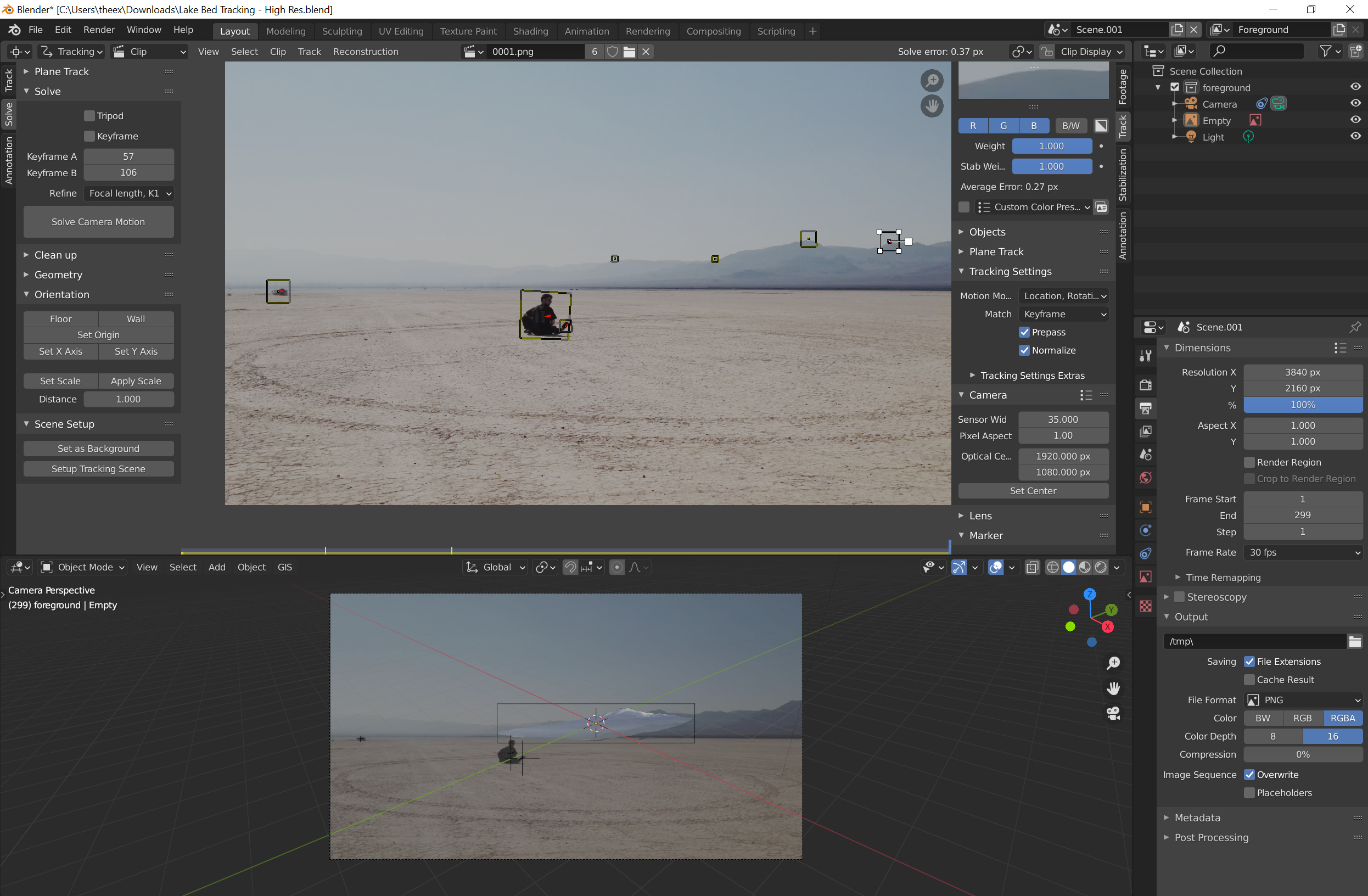Click the Floor orientation button
Viewport: 1368px width, 896px height.
(x=60, y=319)
